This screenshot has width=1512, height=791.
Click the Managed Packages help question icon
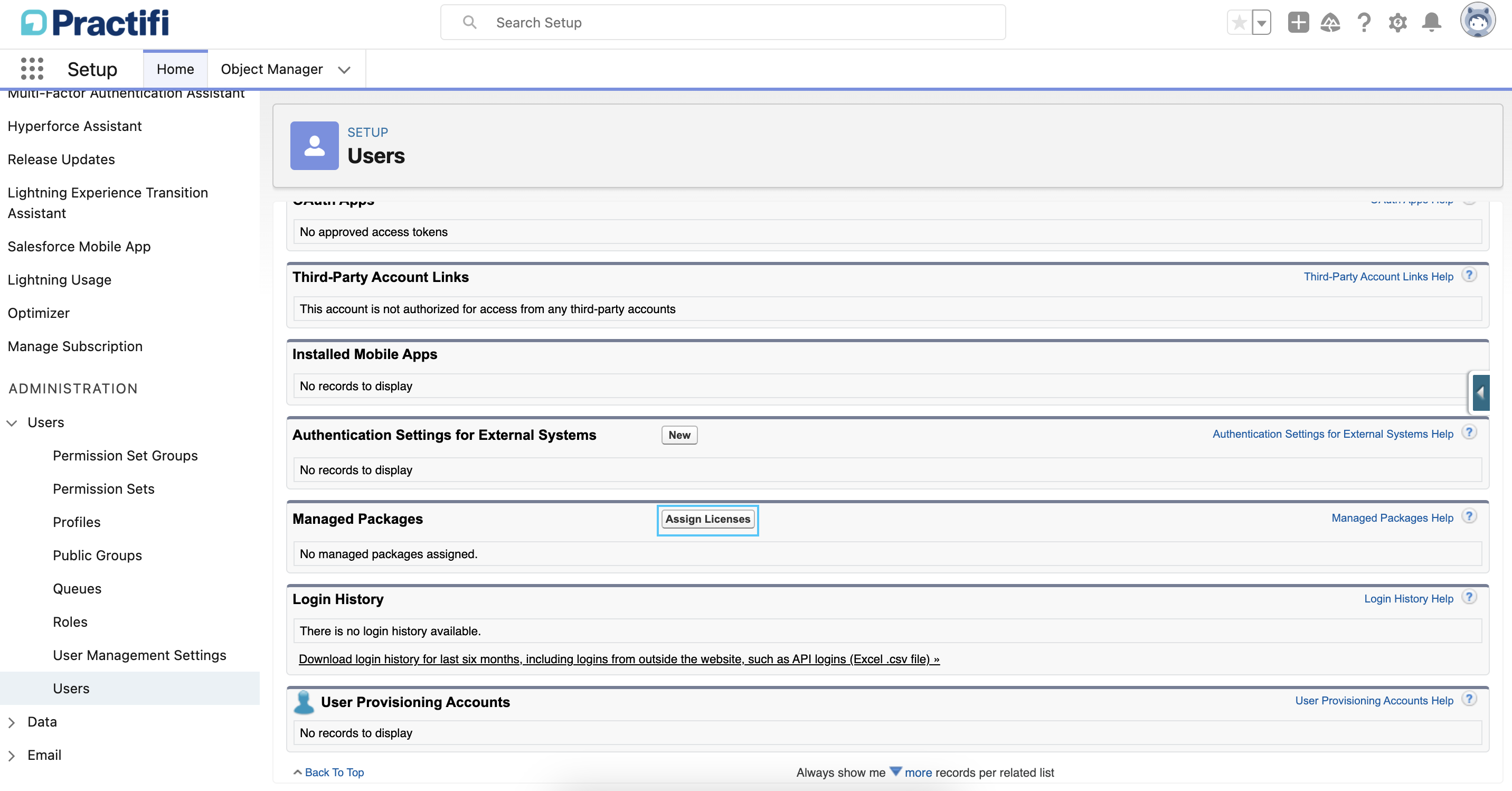click(1469, 516)
